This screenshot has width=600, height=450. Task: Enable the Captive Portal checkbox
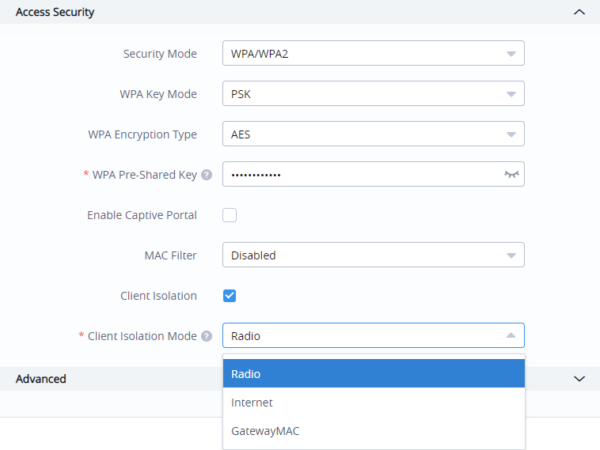(x=229, y=215)
